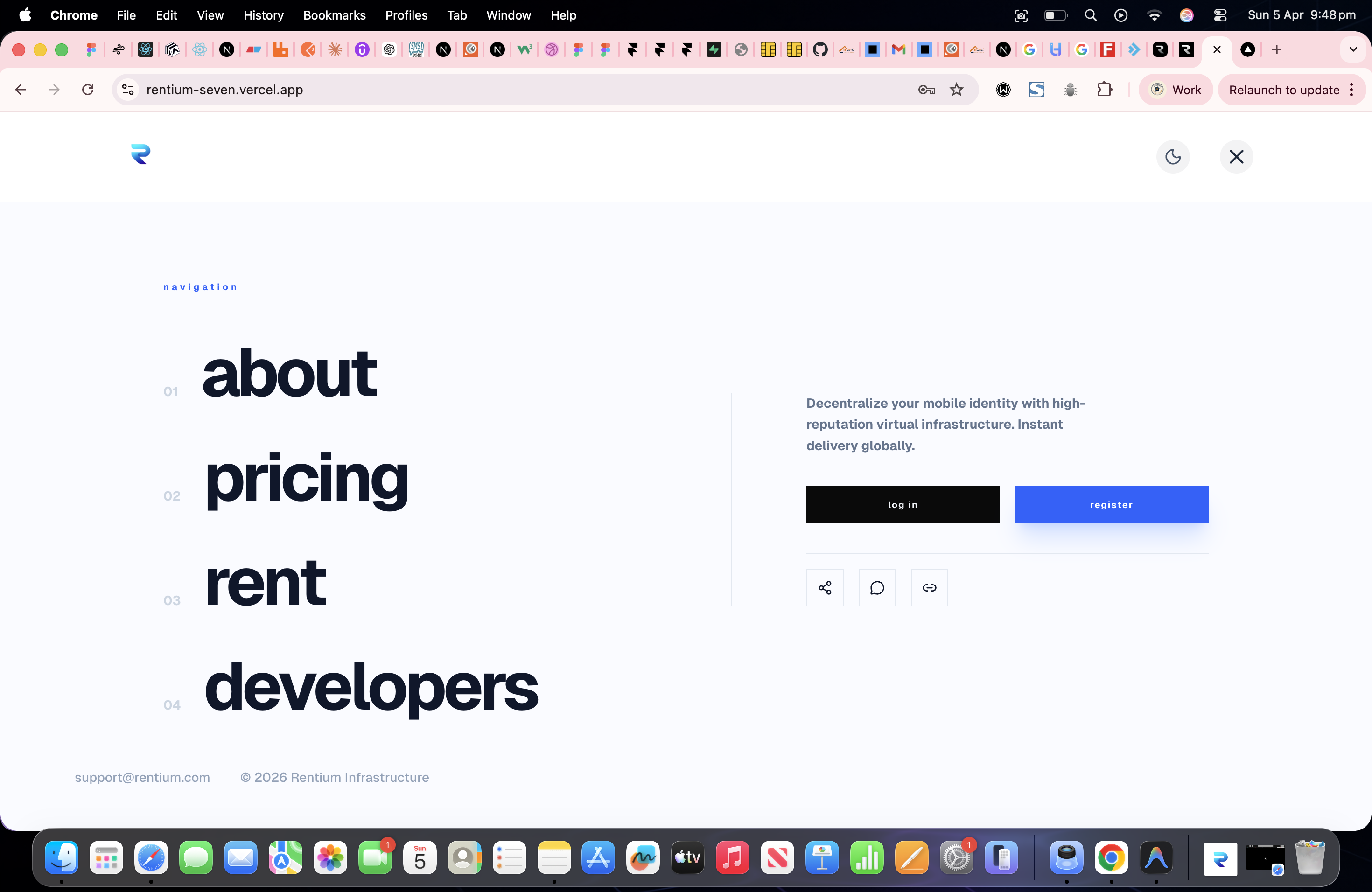Viewport: 1372px width, 892px height.
Task: Click the share icon below the register button
Action: [824, 588]
